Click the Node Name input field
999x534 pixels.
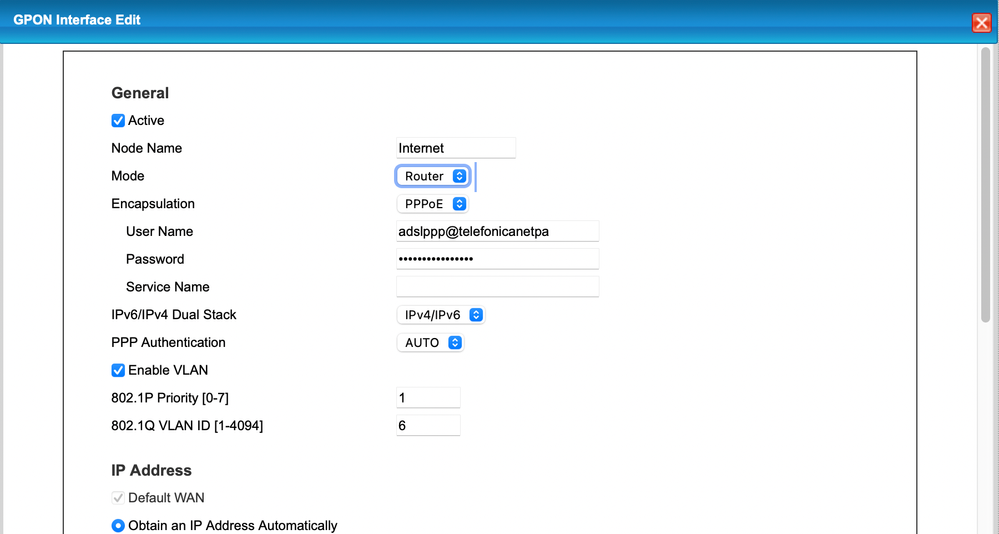coord(456,148)
